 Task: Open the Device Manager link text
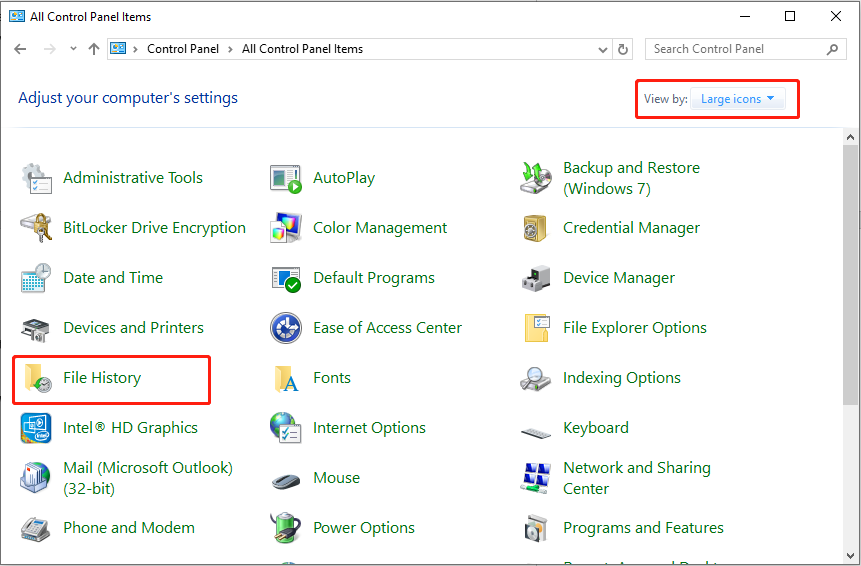tap(619, 278)
